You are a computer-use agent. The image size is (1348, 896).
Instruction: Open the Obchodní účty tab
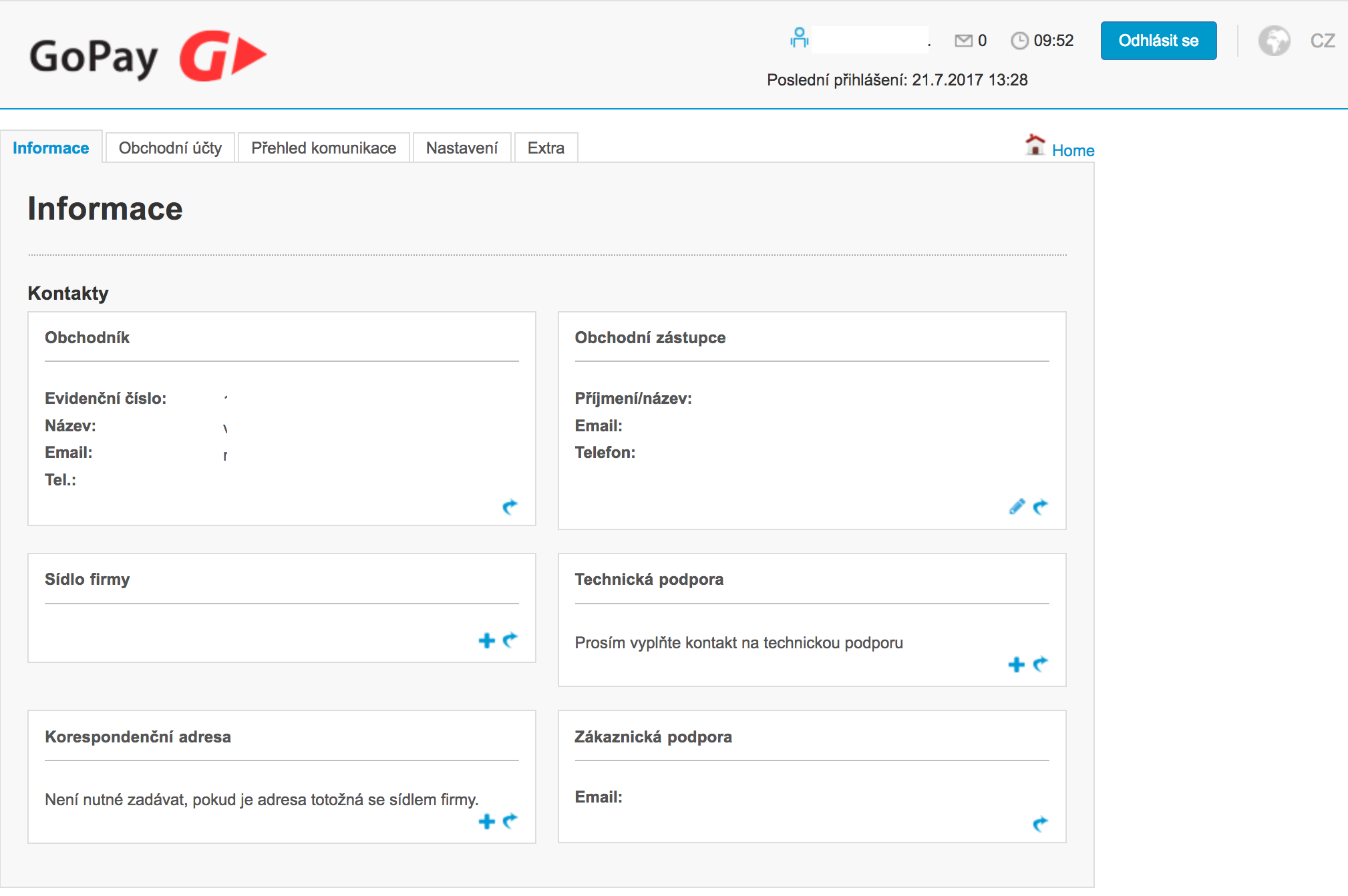pos(170,148)
